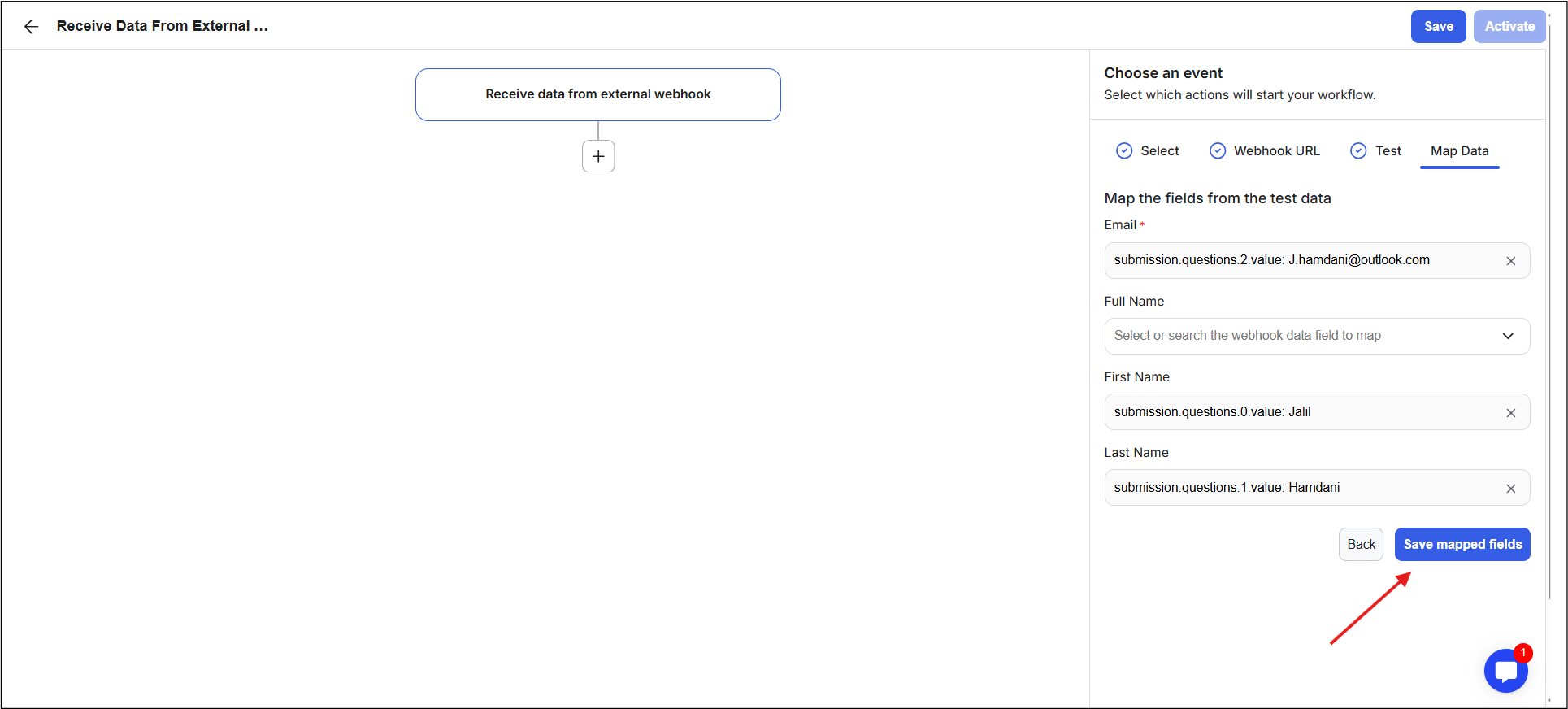
Task: Select the Receive data from external webhook node
Action: (x=597, y=94)
